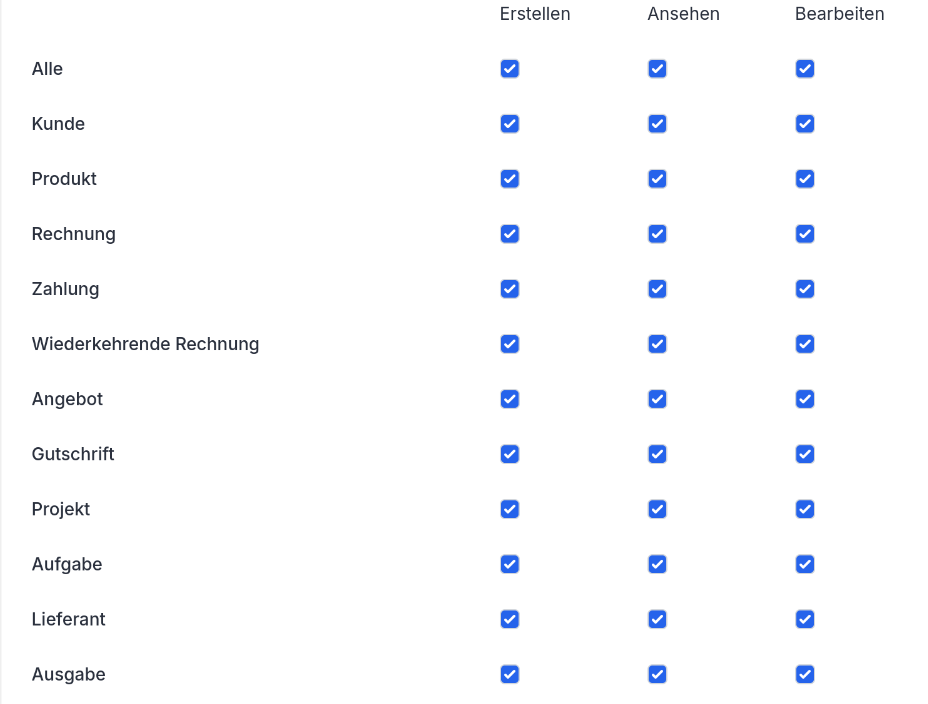Toggle Bearbeiten checkbox for Lieferant
The width and height of the screenshot is (928, 704).
pyautogui.click(x=805, y=619)
